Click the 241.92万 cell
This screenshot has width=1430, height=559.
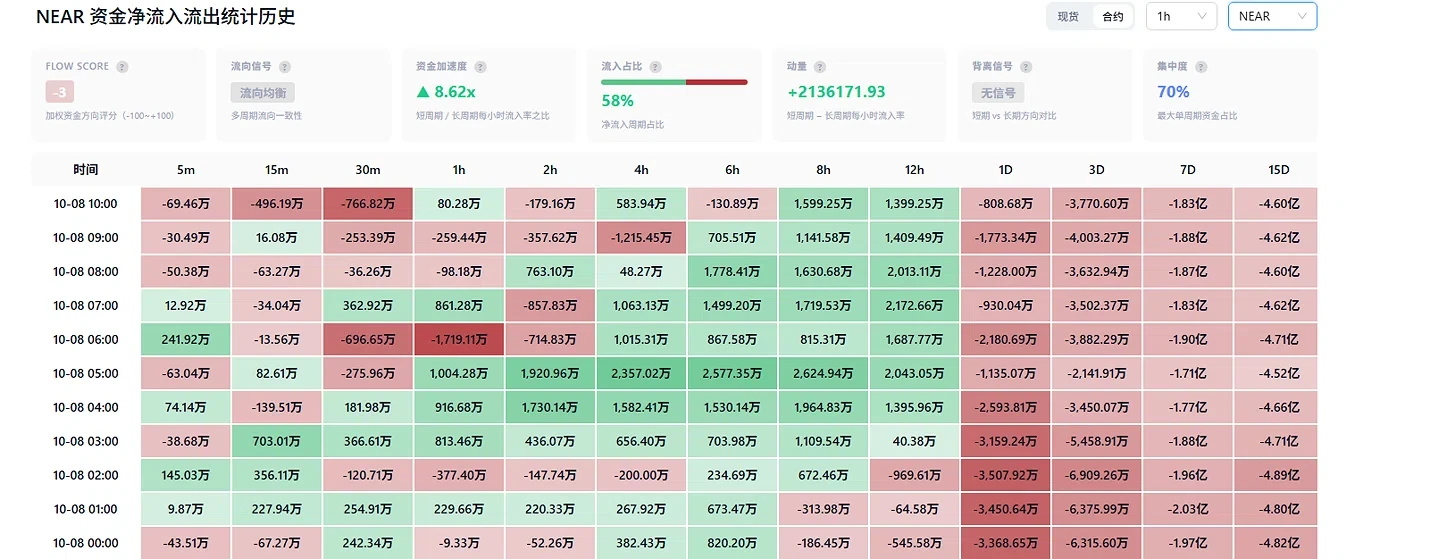pos(186,340)
